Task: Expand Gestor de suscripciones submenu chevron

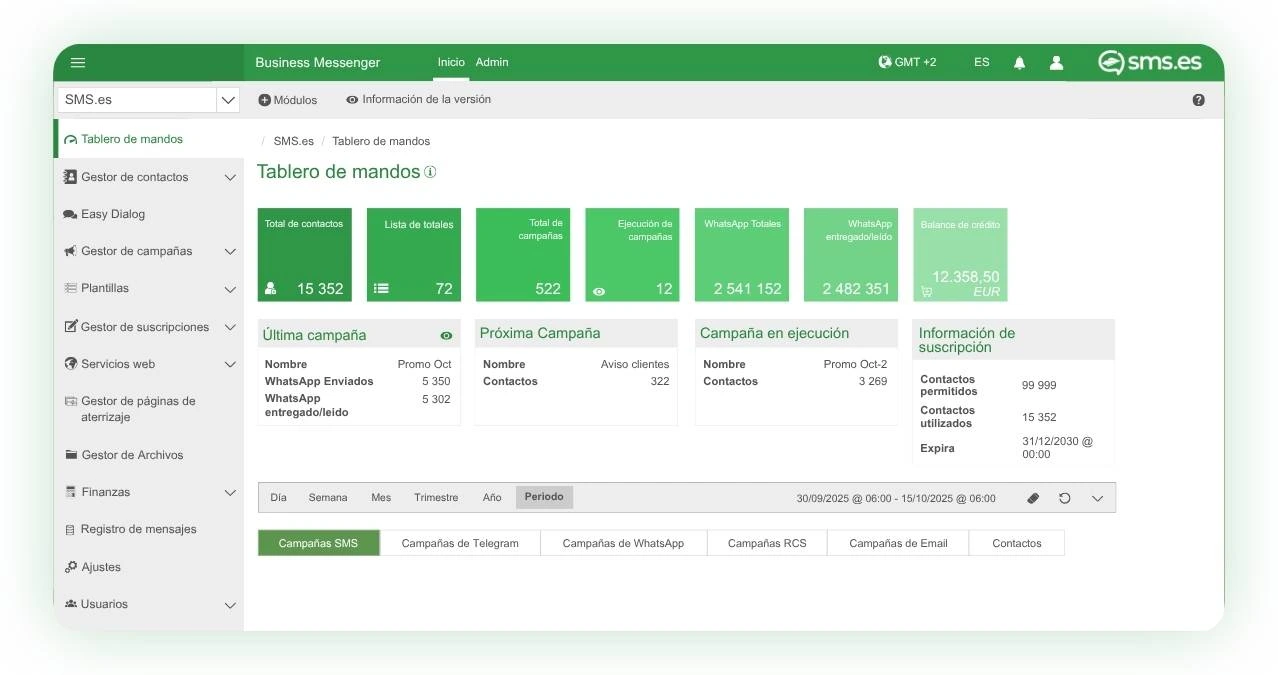Action: (230, 328)
